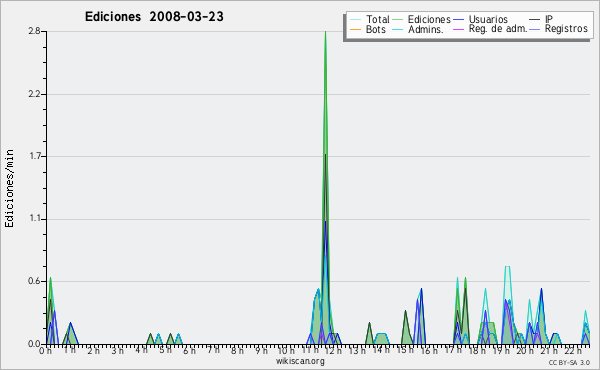600x370 pixels.
Task: Click the CC BY-SA 3.0 license text
Action: 569,362
